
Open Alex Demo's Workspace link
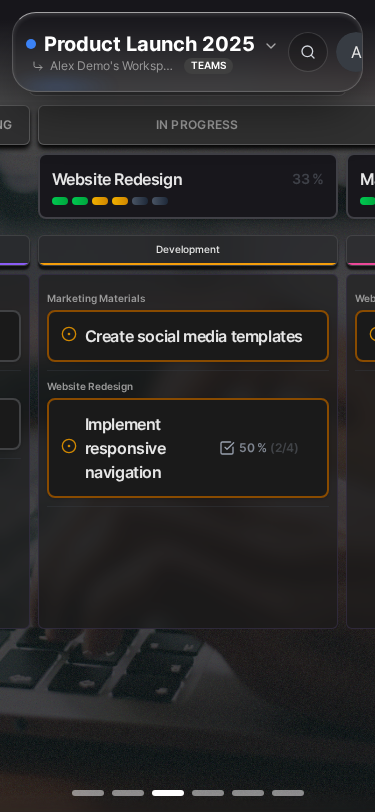pos(111,66)
